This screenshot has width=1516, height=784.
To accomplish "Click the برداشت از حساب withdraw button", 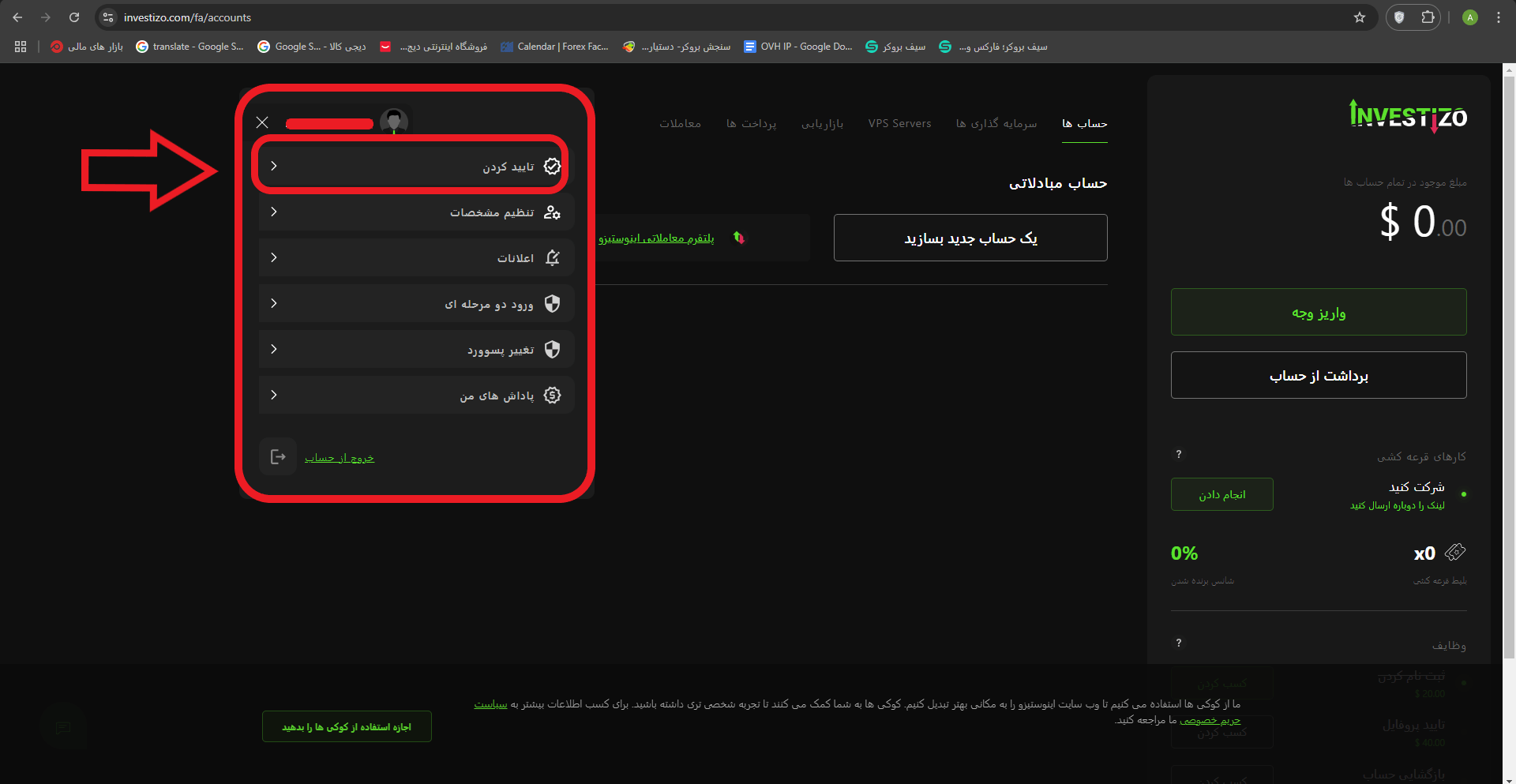I will [1319, 375].
